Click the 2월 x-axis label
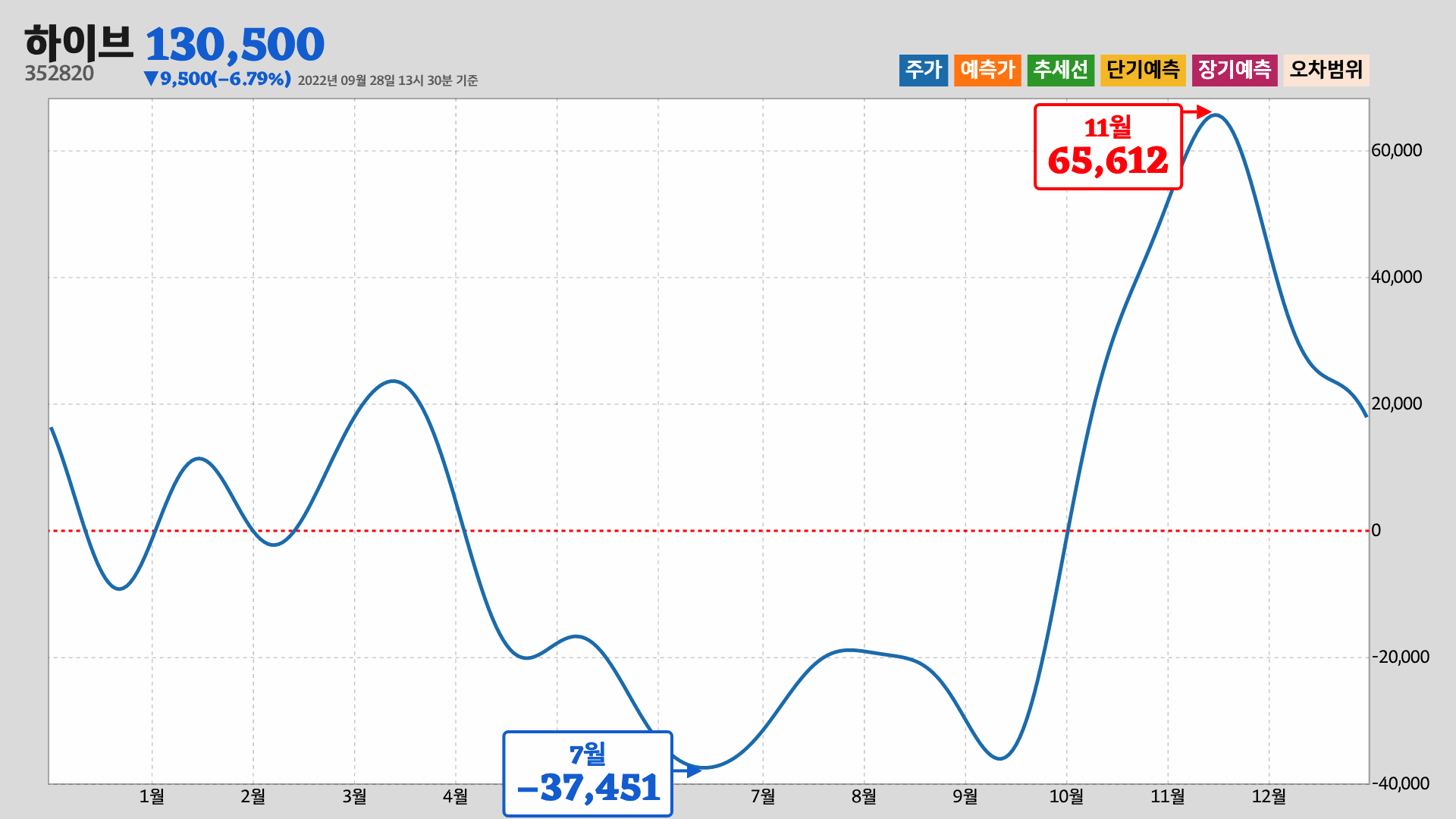1456x819 pixels. click(x=253, y=796)
